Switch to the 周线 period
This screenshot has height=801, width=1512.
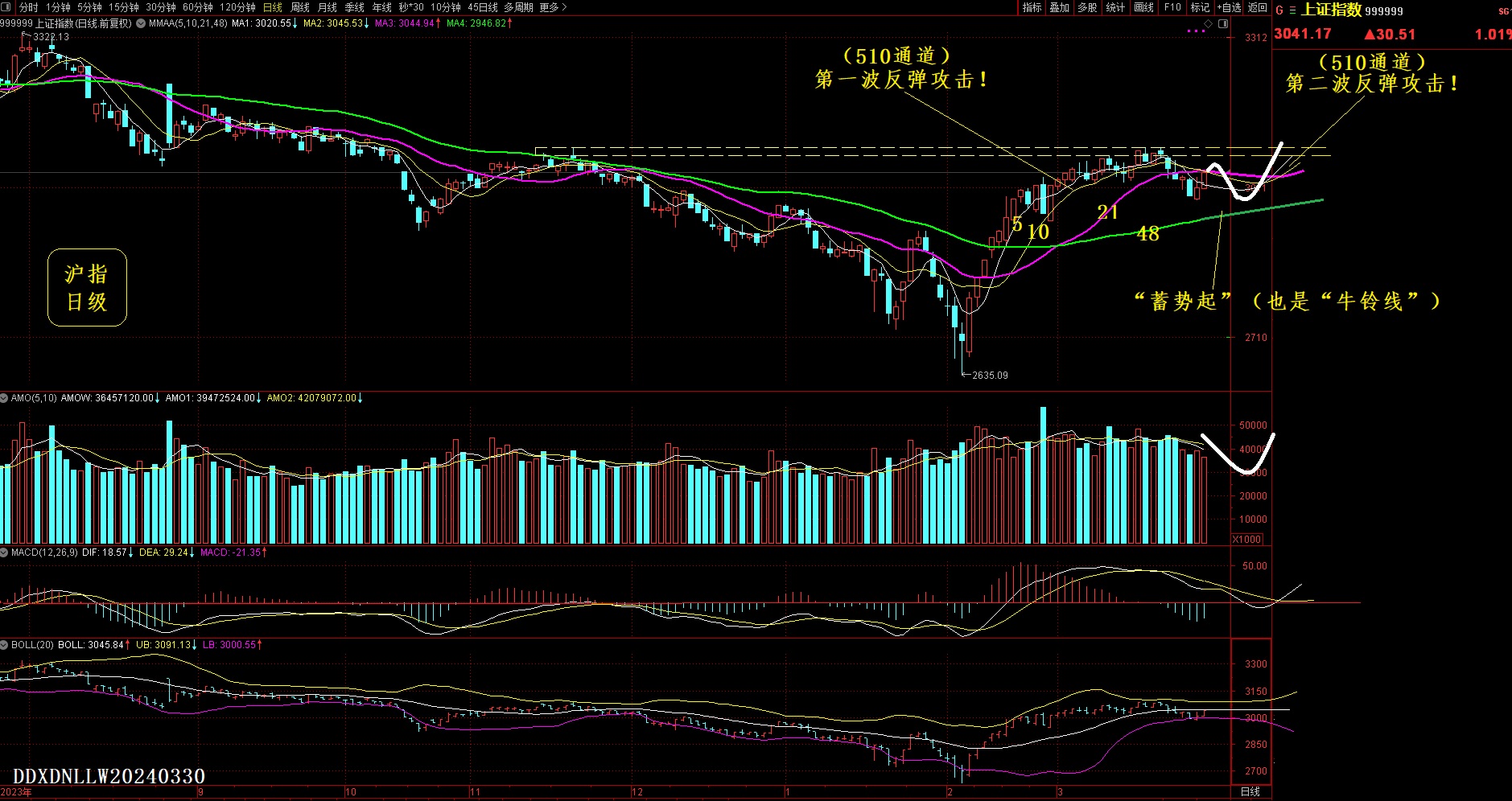point(300,7)
